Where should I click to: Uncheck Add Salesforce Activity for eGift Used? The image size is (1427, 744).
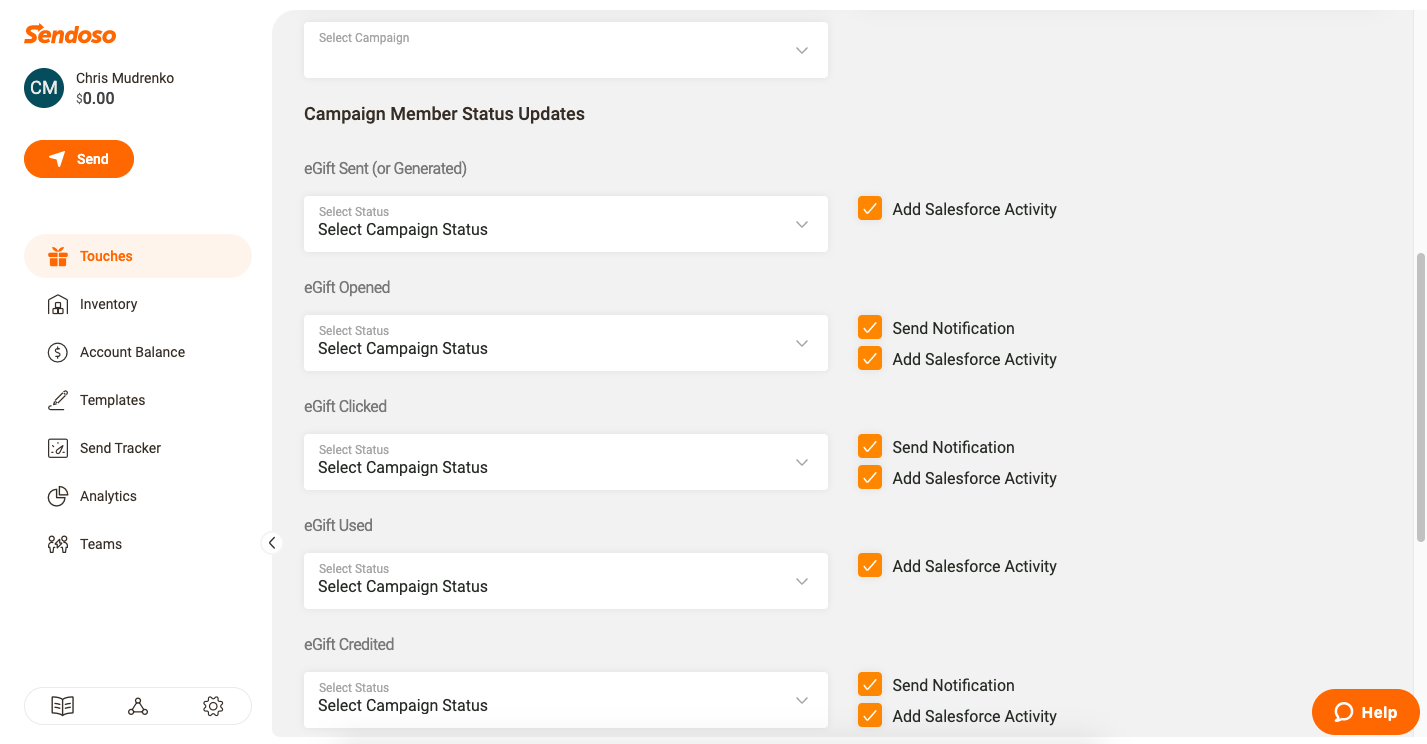click(x=870, y=566)
